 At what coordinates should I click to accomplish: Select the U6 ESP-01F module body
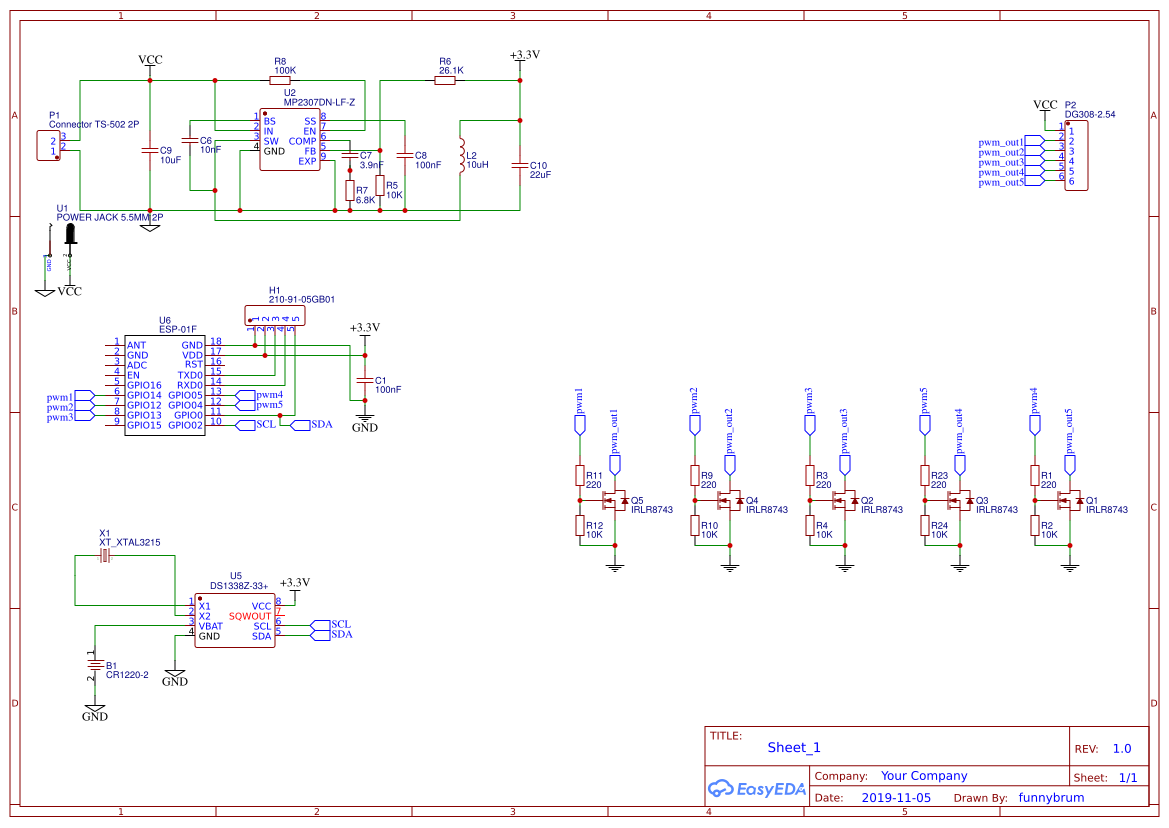pyautogui.click(x=164, y=385)
